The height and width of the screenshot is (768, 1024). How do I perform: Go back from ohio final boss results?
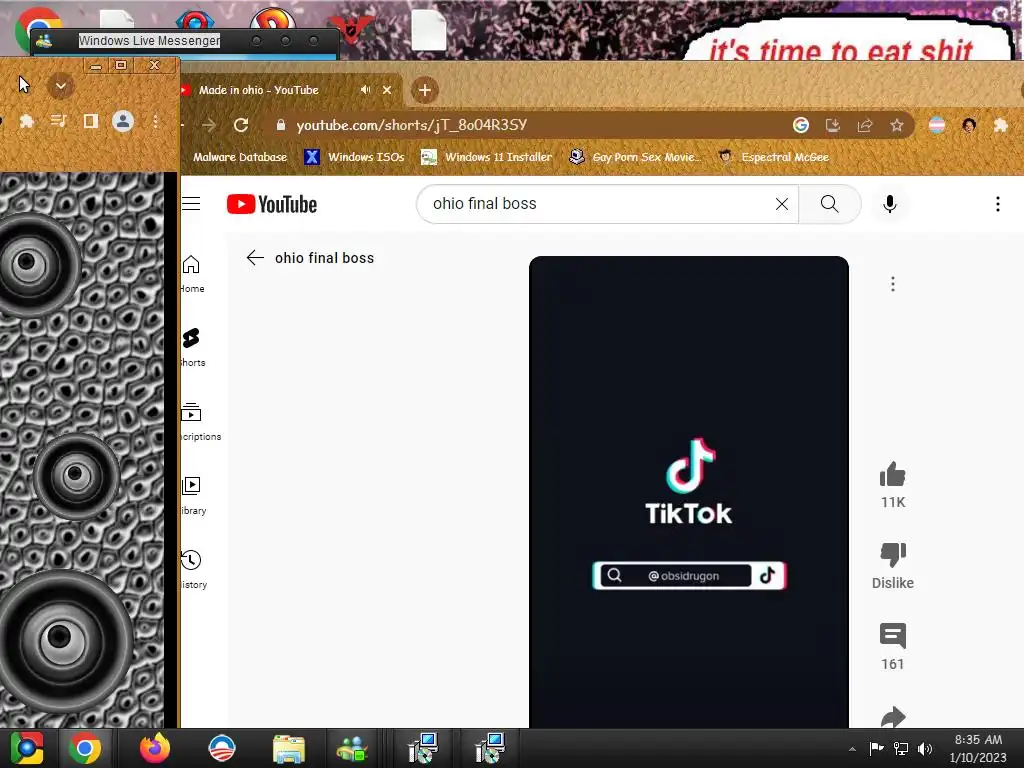click(255, 258)
